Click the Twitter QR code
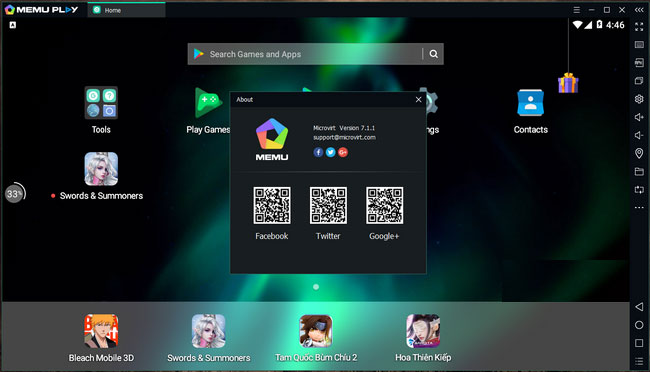The image size is (650, 372). [x=328, y=205]
